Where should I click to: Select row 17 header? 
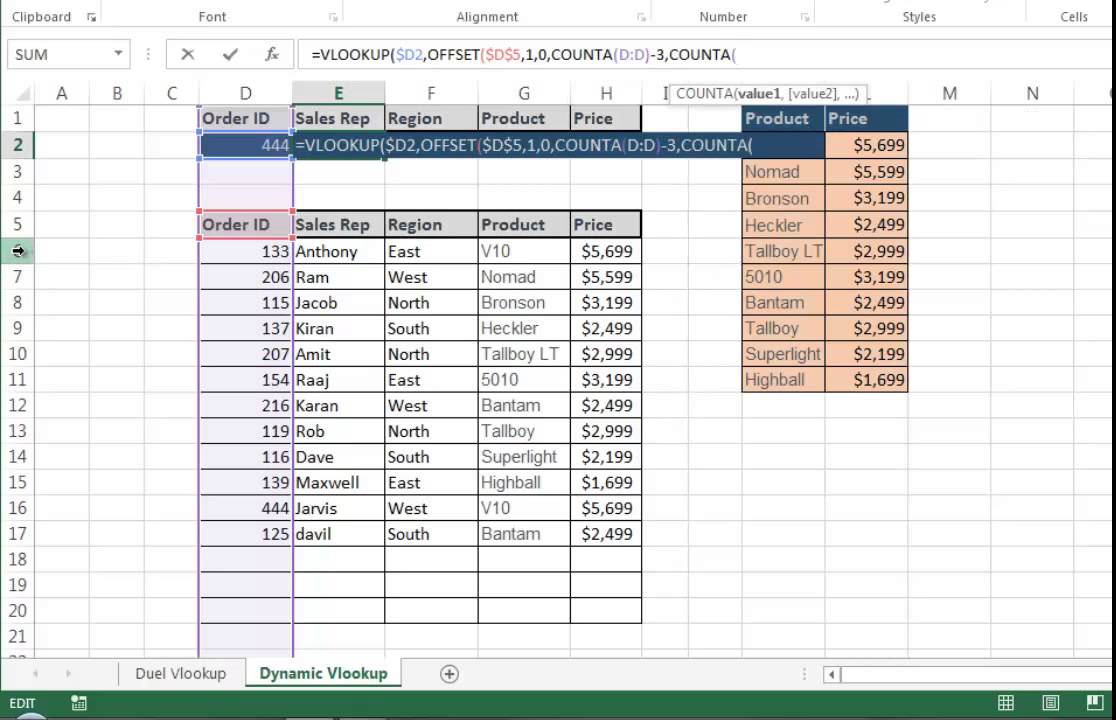pyautogui.click(x=17, y=534)
